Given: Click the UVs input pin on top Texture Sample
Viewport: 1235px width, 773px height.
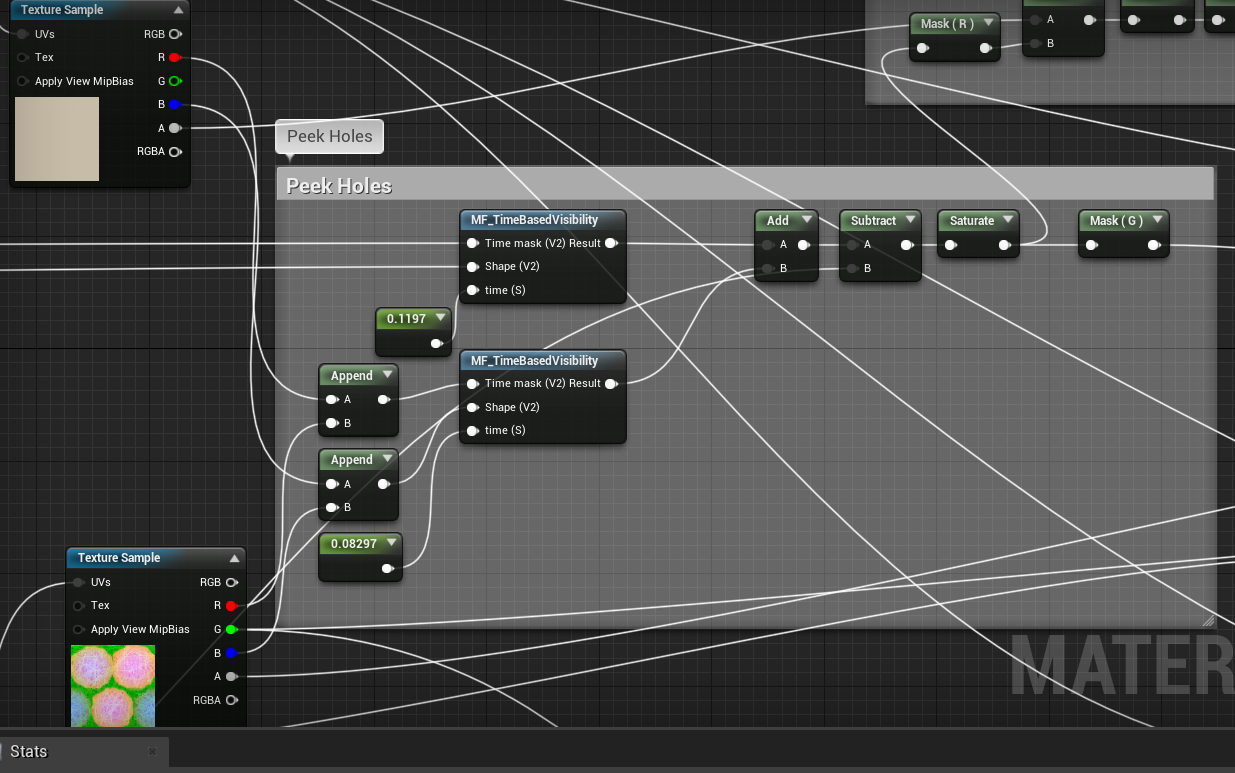Looking at the screenshot, I should 22,34.
